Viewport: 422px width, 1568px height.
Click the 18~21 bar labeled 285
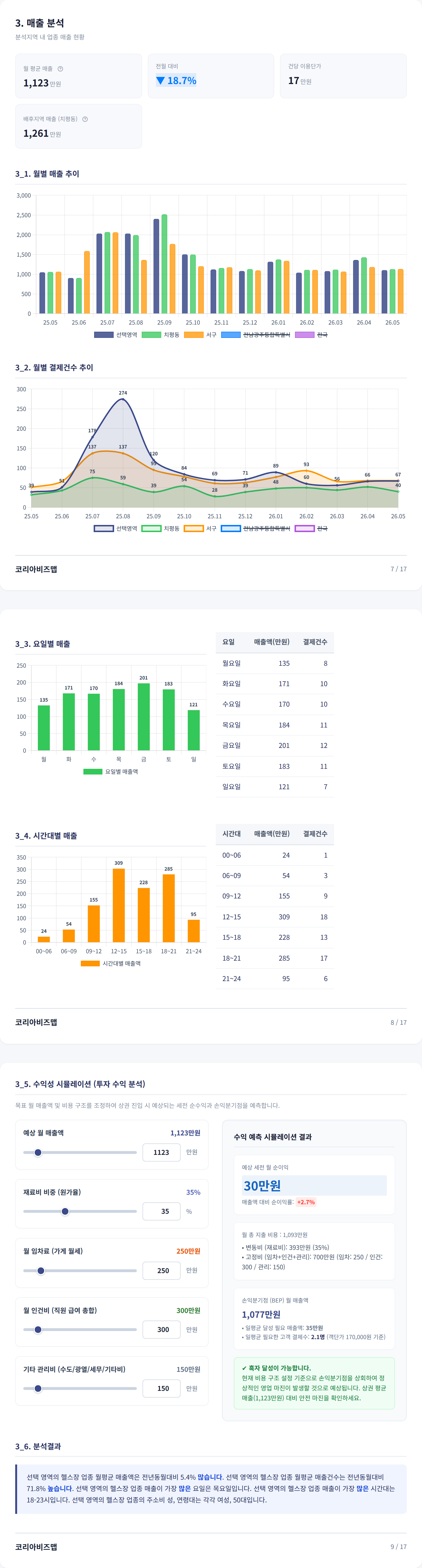tap(169, 908)
